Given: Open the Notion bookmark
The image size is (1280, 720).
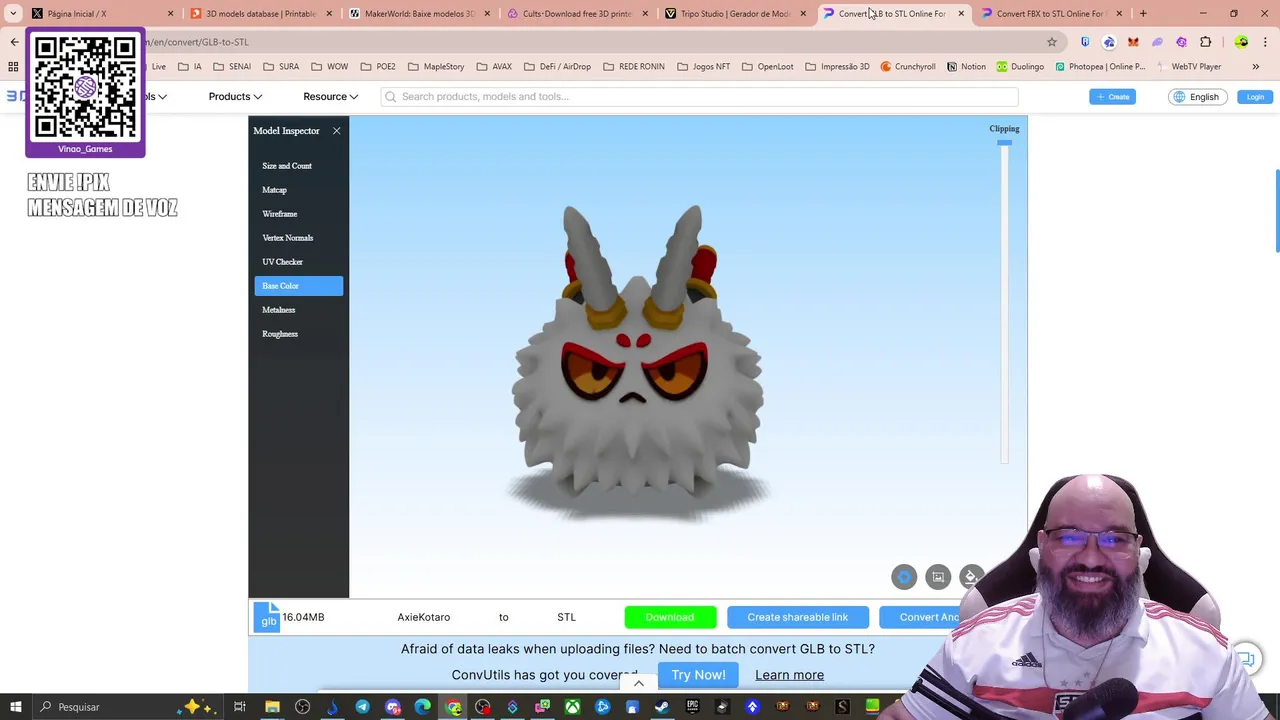Looking at the screenshot, I should [x=966, y=67].
